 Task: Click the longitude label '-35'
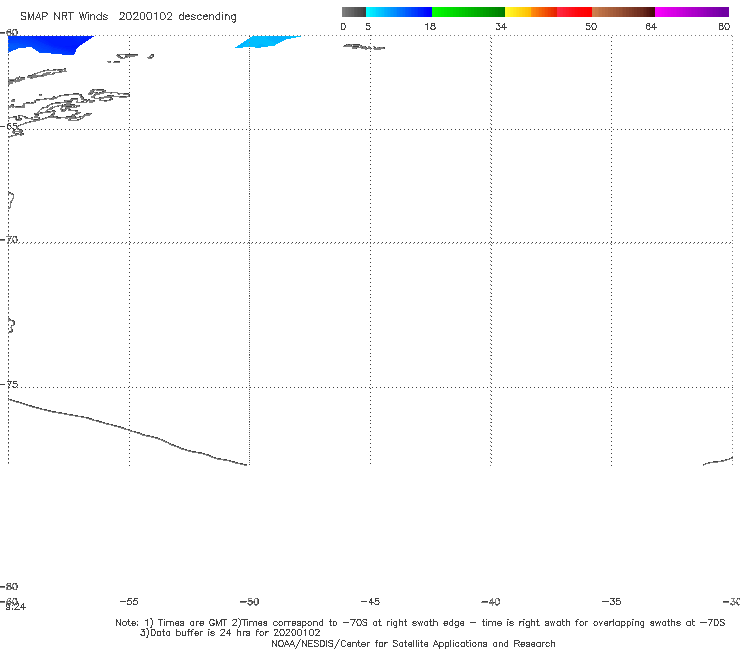click(x=612, y=601)
